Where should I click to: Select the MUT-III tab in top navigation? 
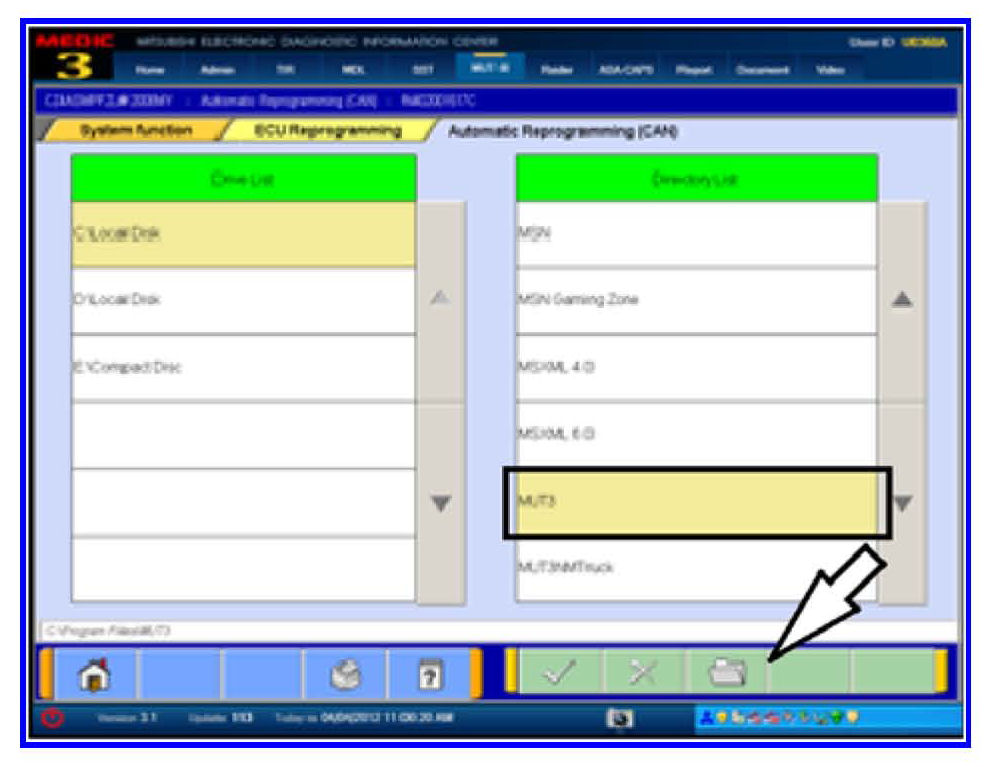[x=487, y=69]
